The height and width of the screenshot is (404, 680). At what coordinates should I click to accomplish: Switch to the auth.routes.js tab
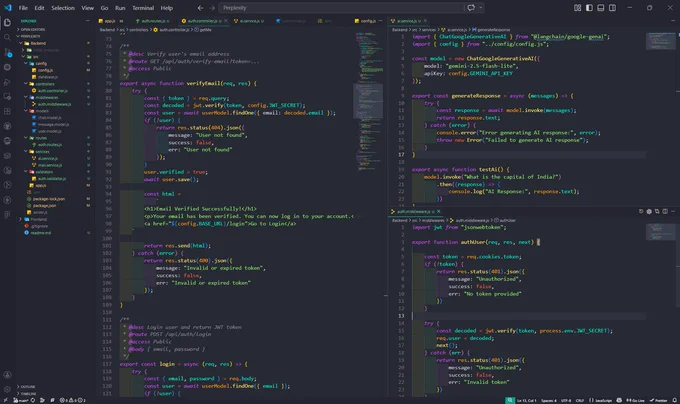pyautogui.click(x=152, y=21)
